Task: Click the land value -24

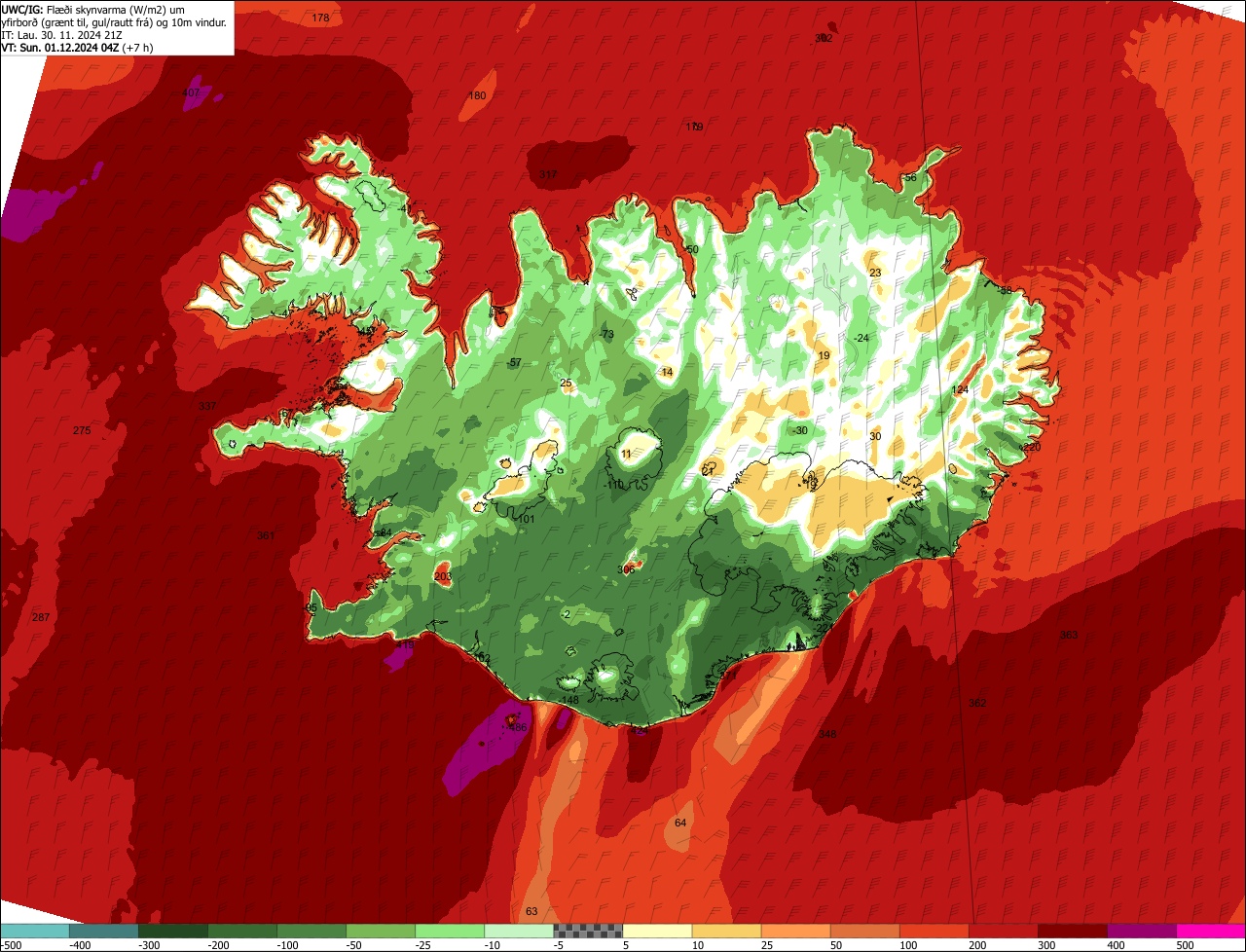Action: 861,338
